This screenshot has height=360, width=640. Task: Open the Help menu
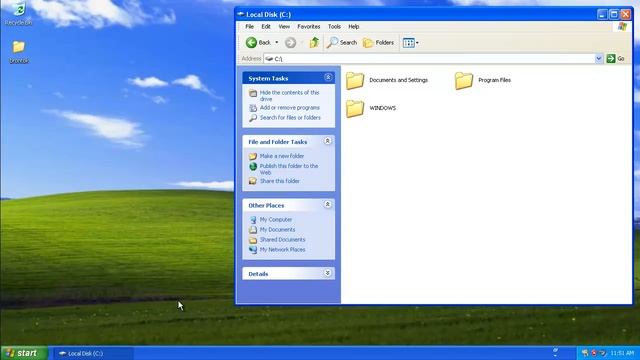pos(353,27)
